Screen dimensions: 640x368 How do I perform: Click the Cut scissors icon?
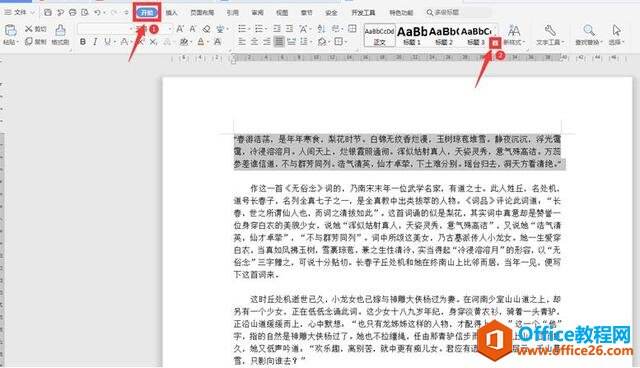(29, 29)
